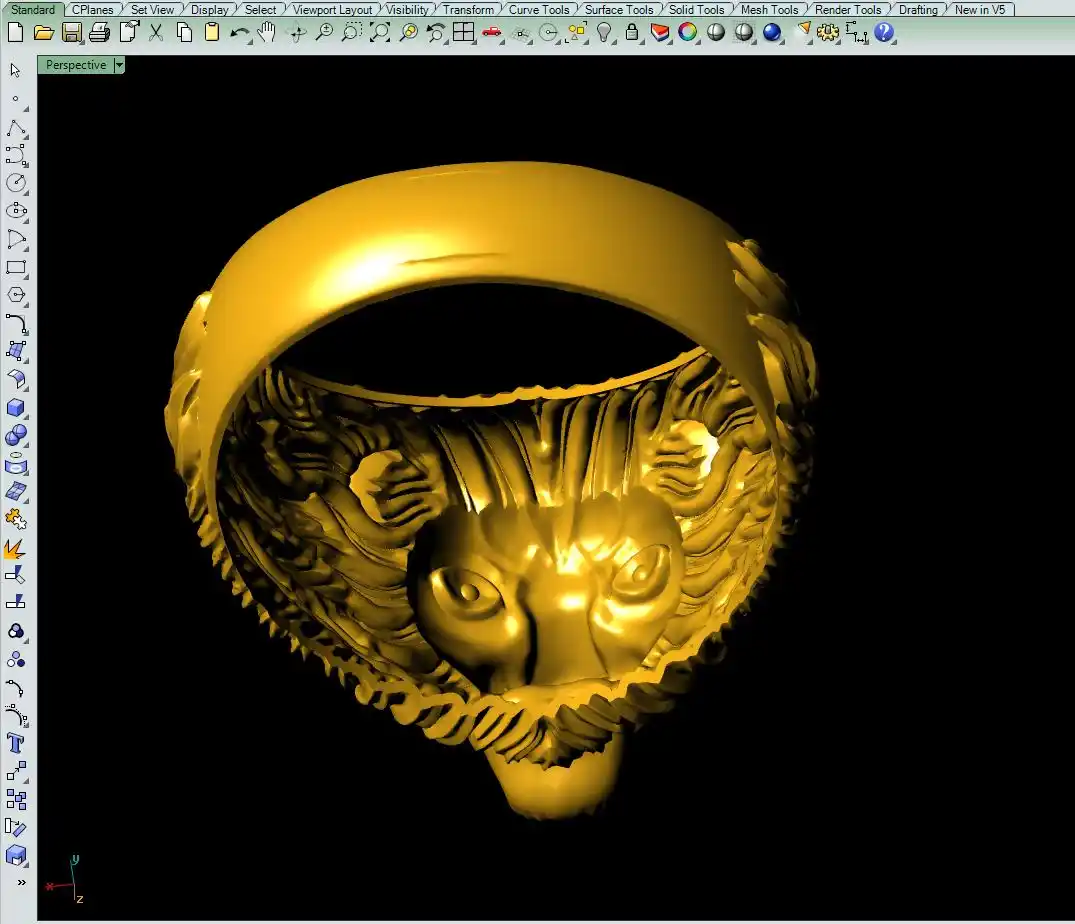Select the Circle tool in sidebar
Image resolution: width=1075 pixels, height=924 pixels.
pyautogui.click(x=16, y=183)
